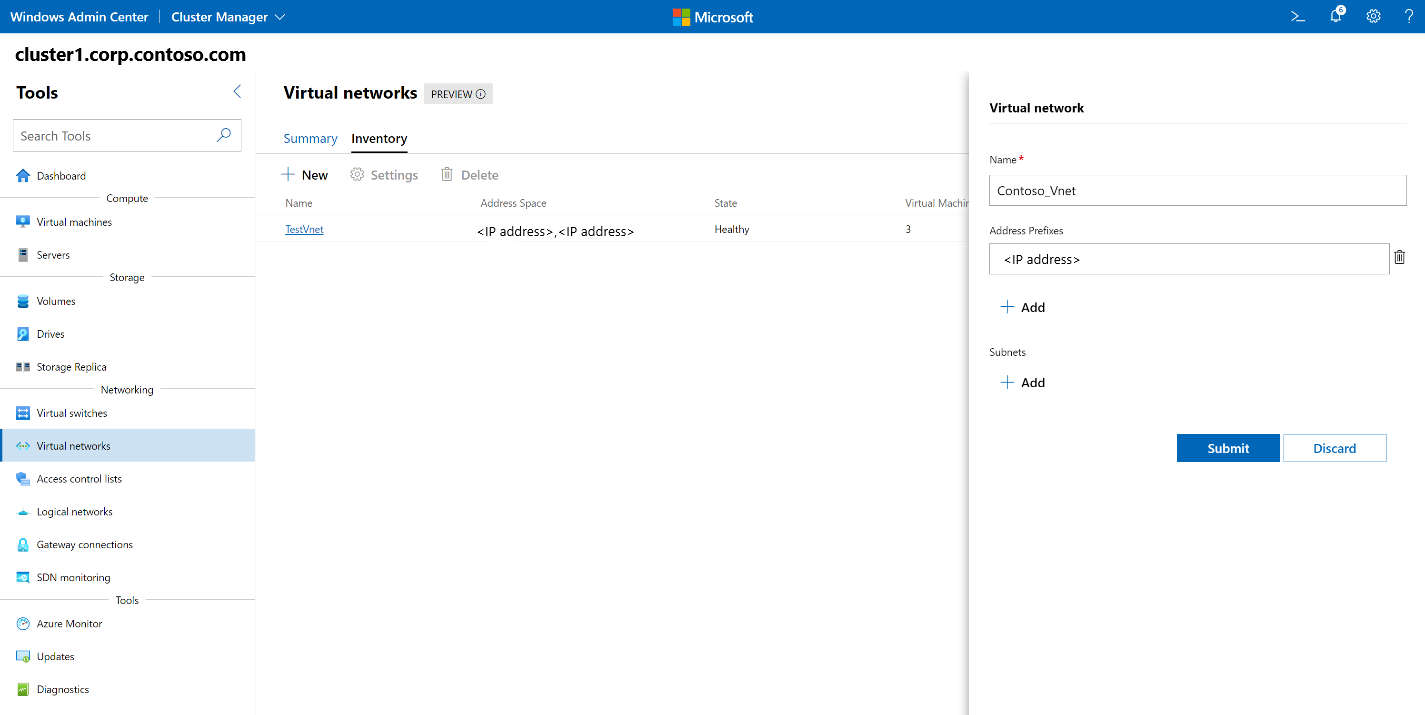Launch the PowerShell console from the top bar
This screenshot has width=1425, height=715.
point(1297,16)
